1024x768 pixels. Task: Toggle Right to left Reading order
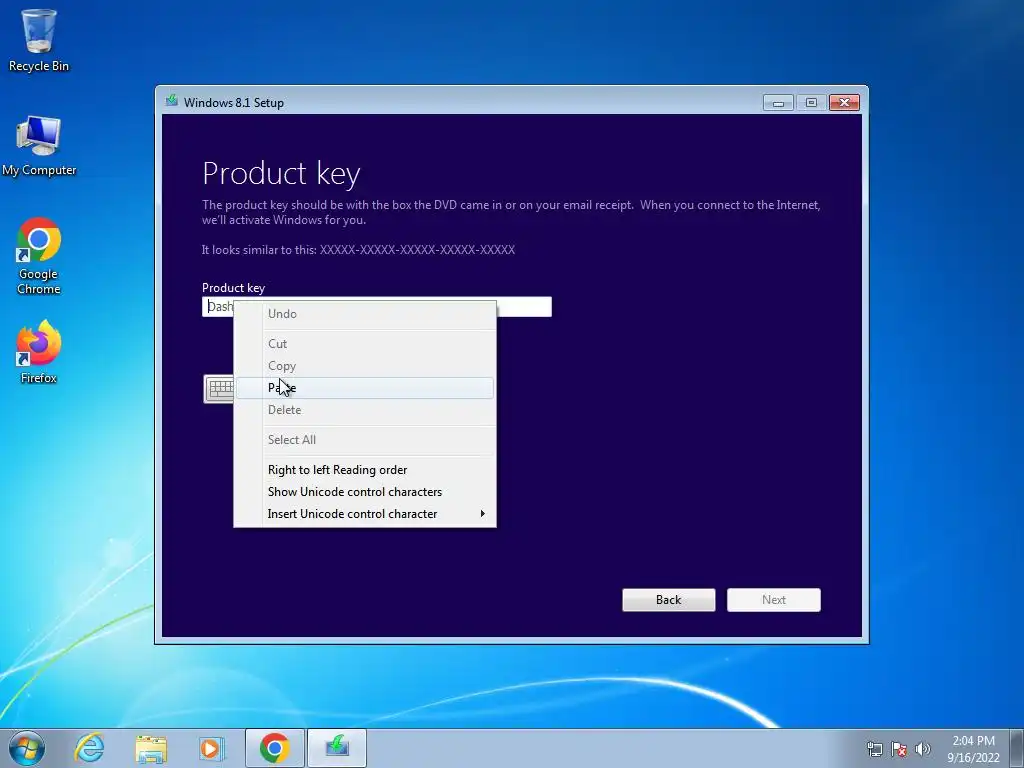tap(364, 470)
